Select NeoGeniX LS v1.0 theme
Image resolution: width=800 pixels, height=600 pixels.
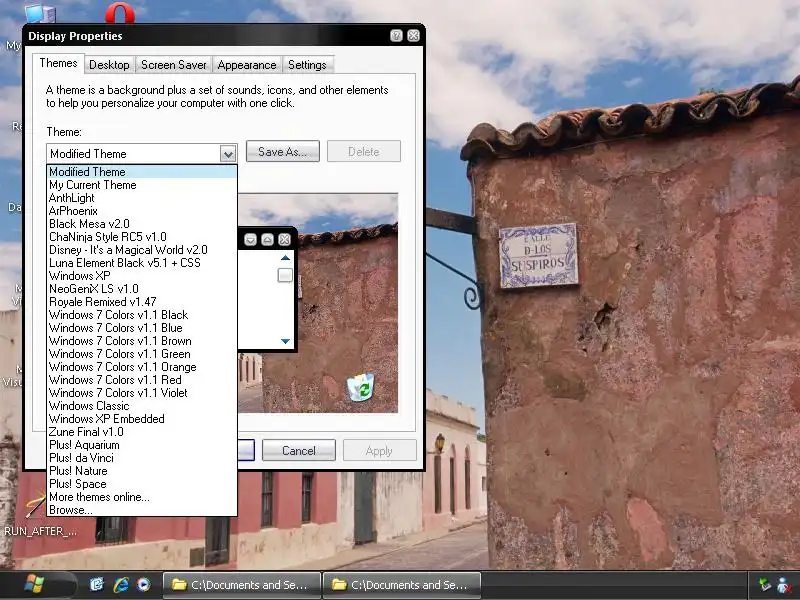coord(142,289)
